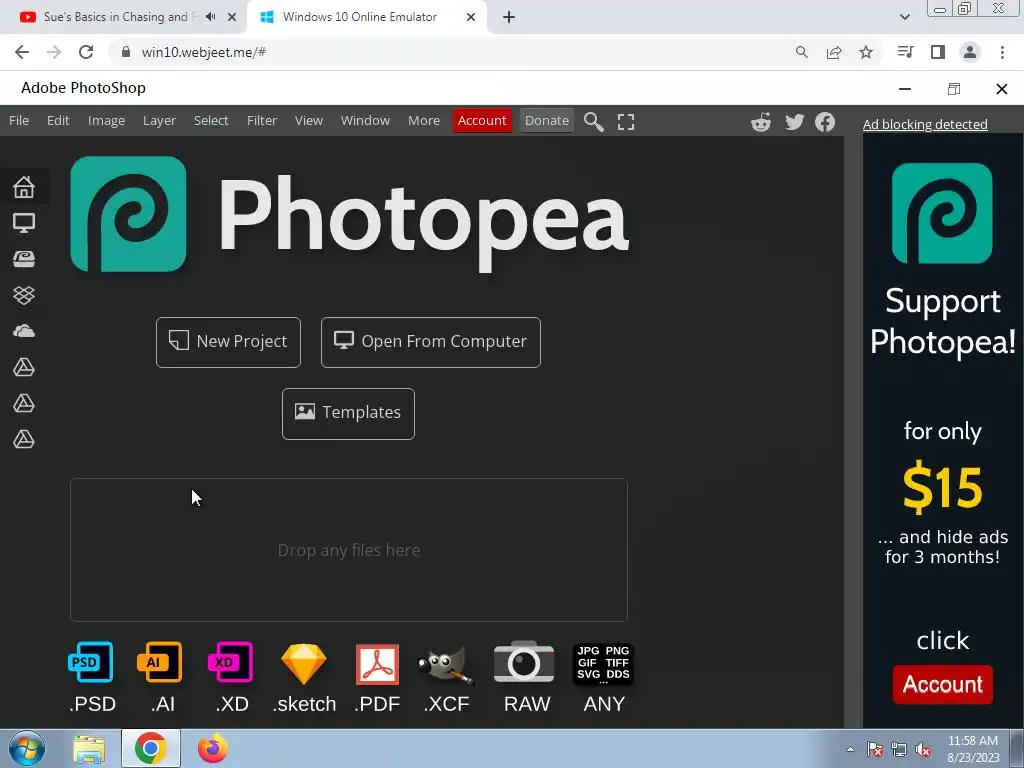Open Photopea's Reddit page icon
This screenshot has width=1024, height=768.
[x=761, y=122]
